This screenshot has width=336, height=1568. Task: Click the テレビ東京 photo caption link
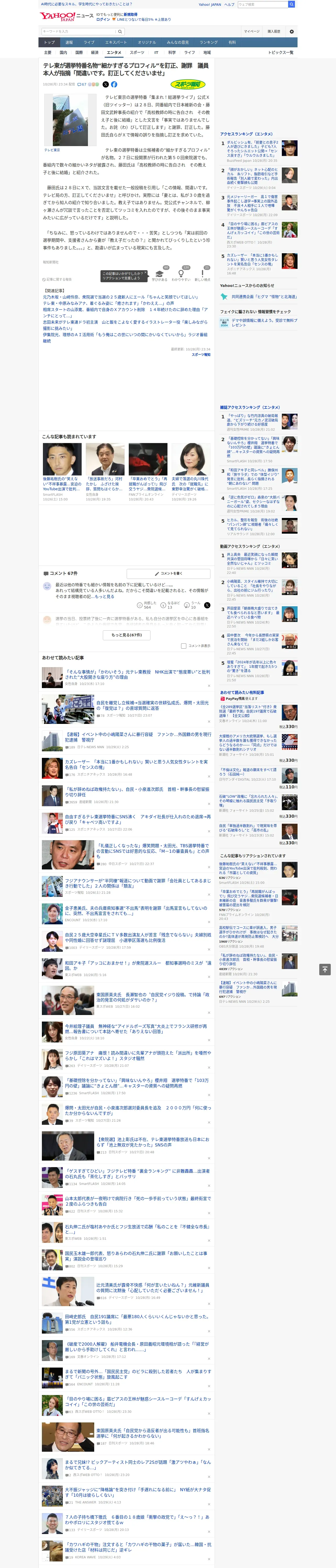52,150
